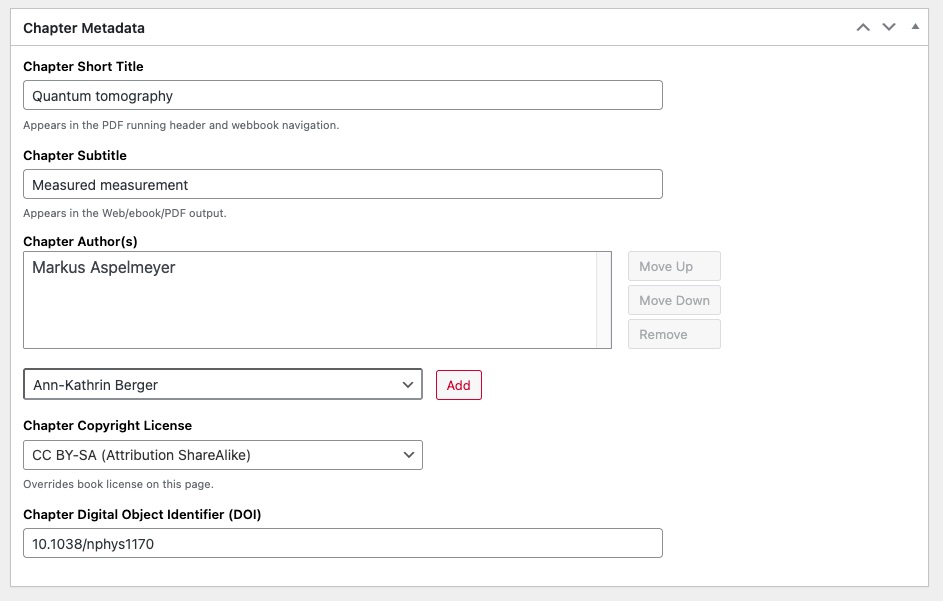Open the CC BY-SA copyright license dropdown
This screenshot has width=943, height=601.
pos(222,455)
